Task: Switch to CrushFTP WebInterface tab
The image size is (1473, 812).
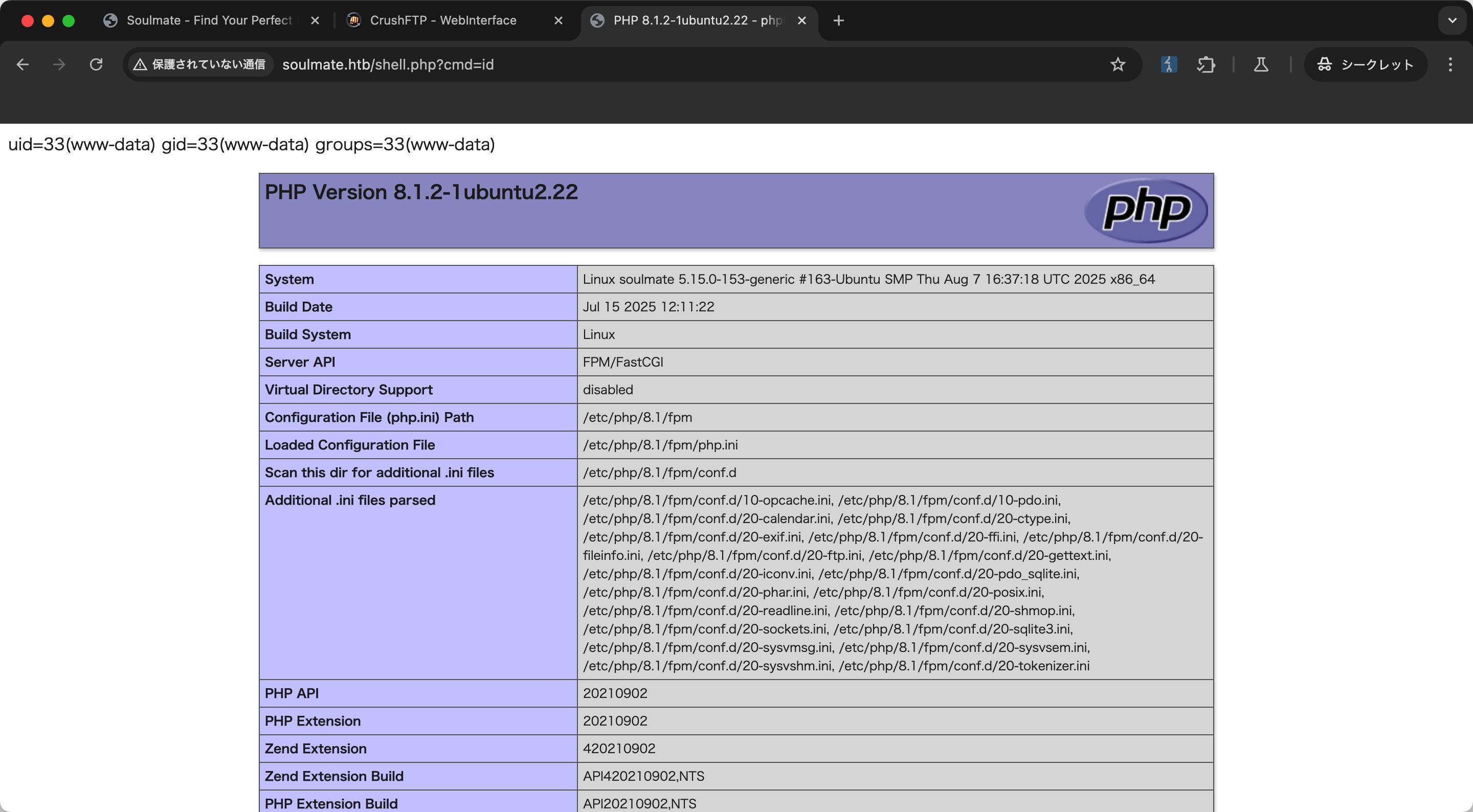Action: point(442,20)
